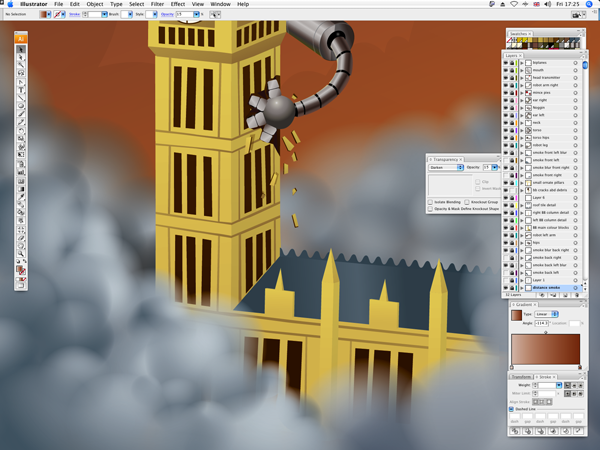Image resolution: width=600 pixels, height=450 pixels.
Task: Open the stroke Weight dropdown arrow
Action: [559, 385]
